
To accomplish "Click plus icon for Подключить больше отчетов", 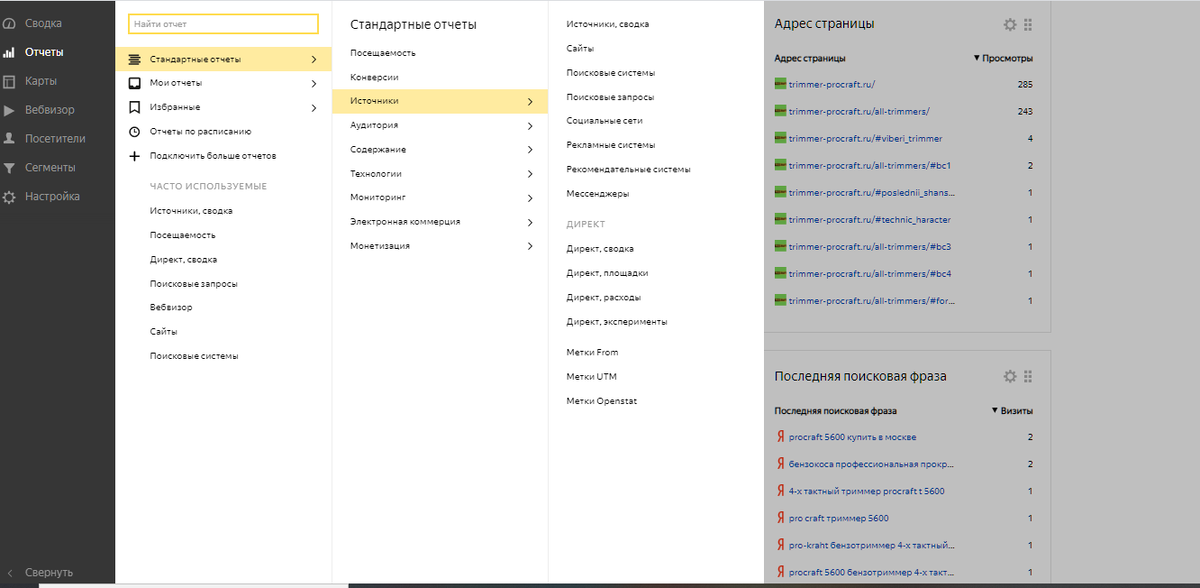I will [x=134, y=156].
